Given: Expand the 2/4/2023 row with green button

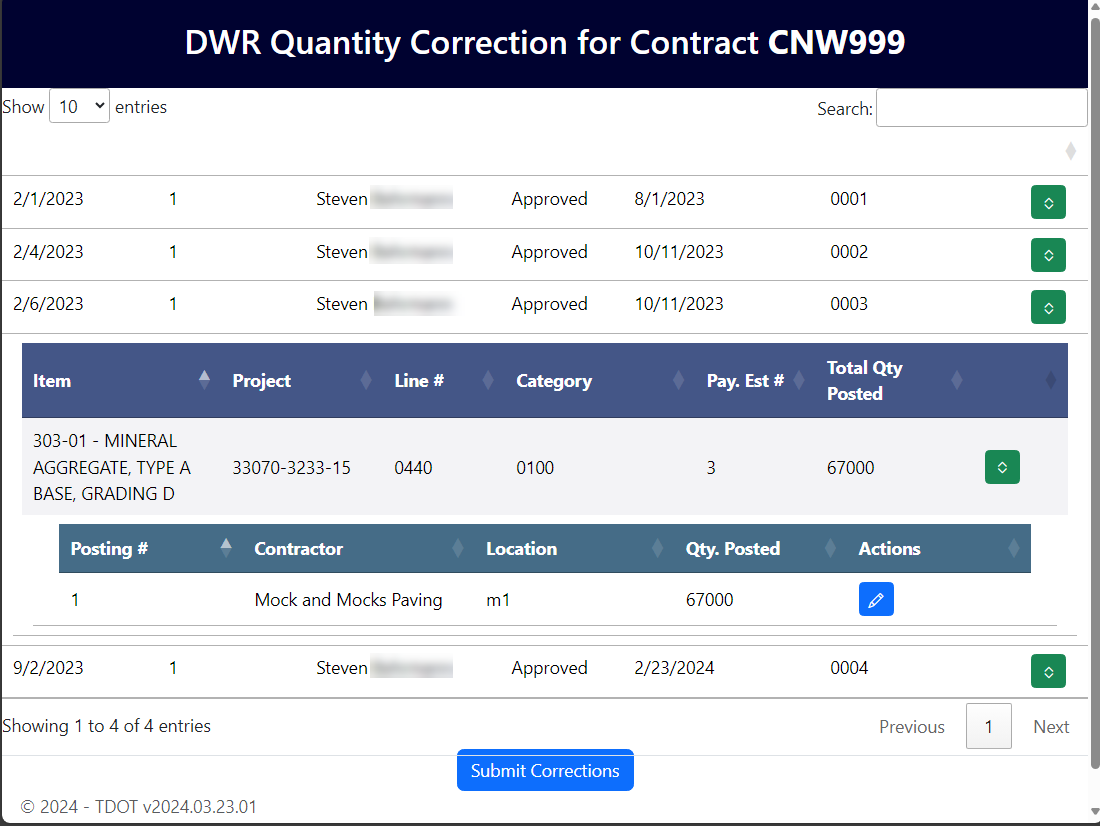Looking at the screenshot, I should point(1048,255).
